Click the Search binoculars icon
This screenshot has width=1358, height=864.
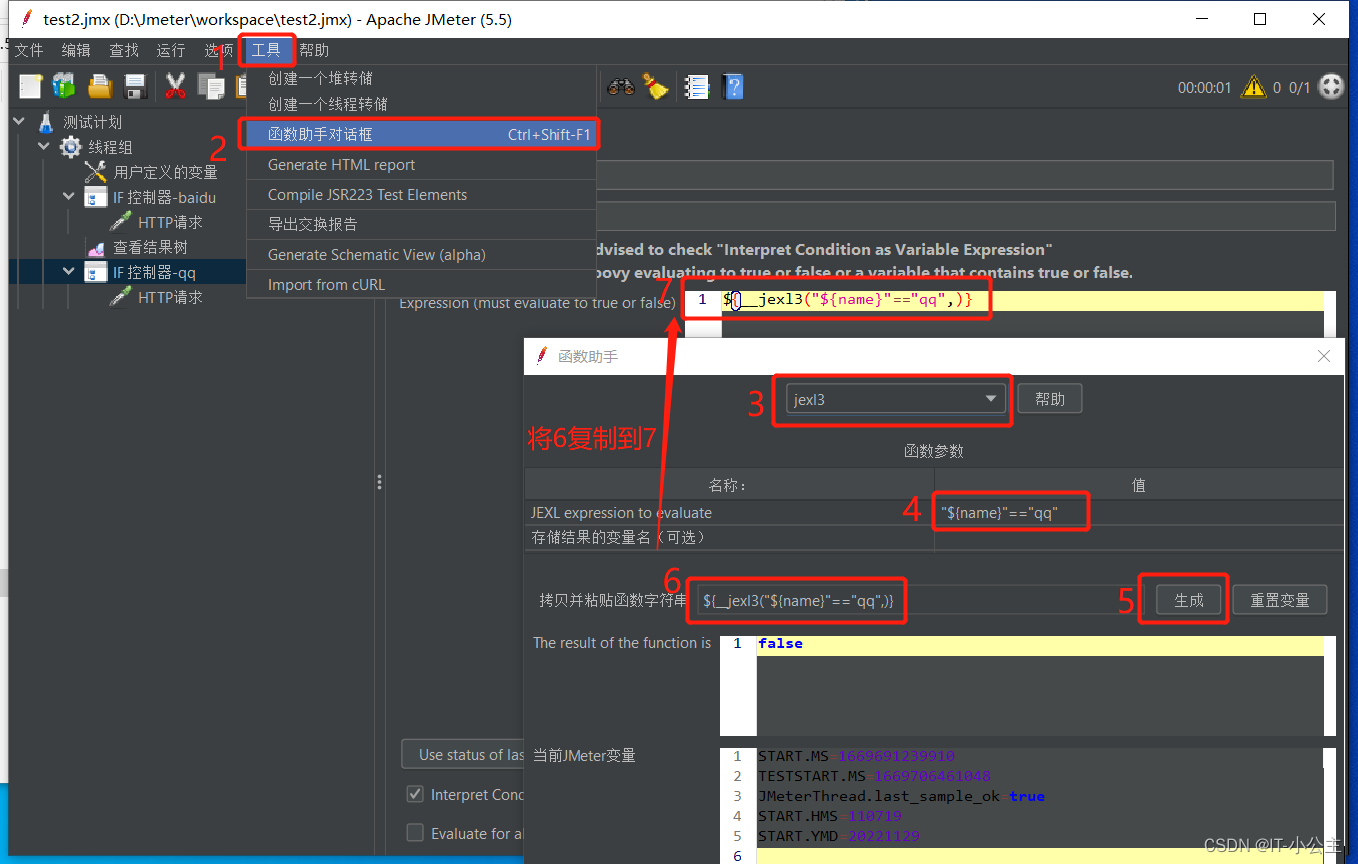coord(621,87)
